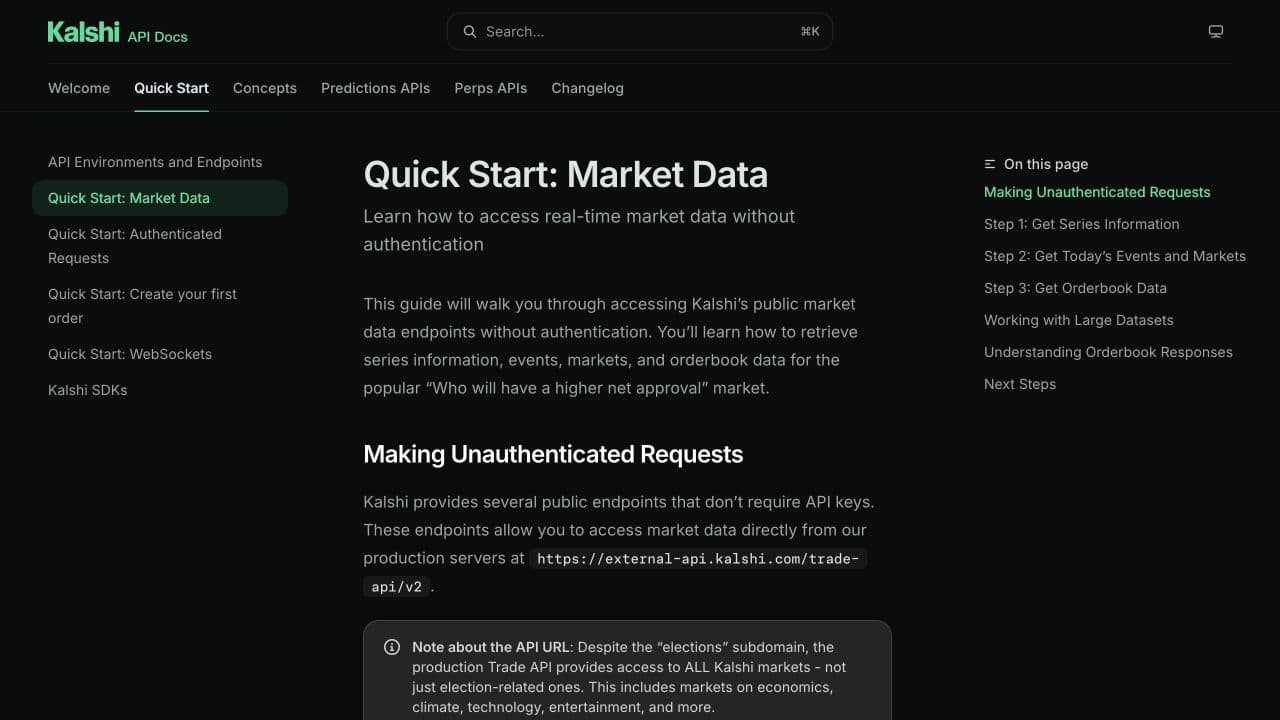
Task: Click the api/v2 code fragment
Action: click(x=397, y=587)
